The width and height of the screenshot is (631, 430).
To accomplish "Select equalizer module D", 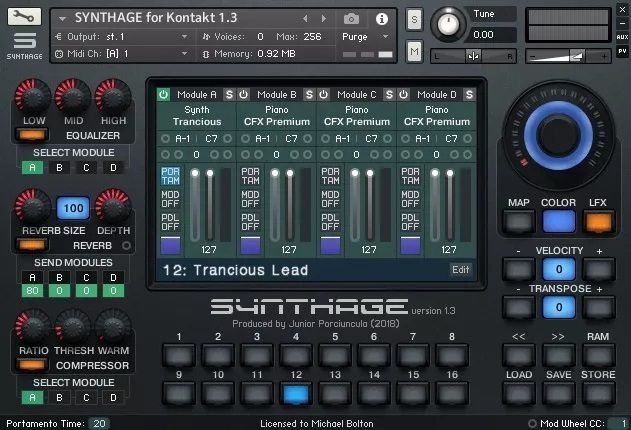I will (113, 168).
